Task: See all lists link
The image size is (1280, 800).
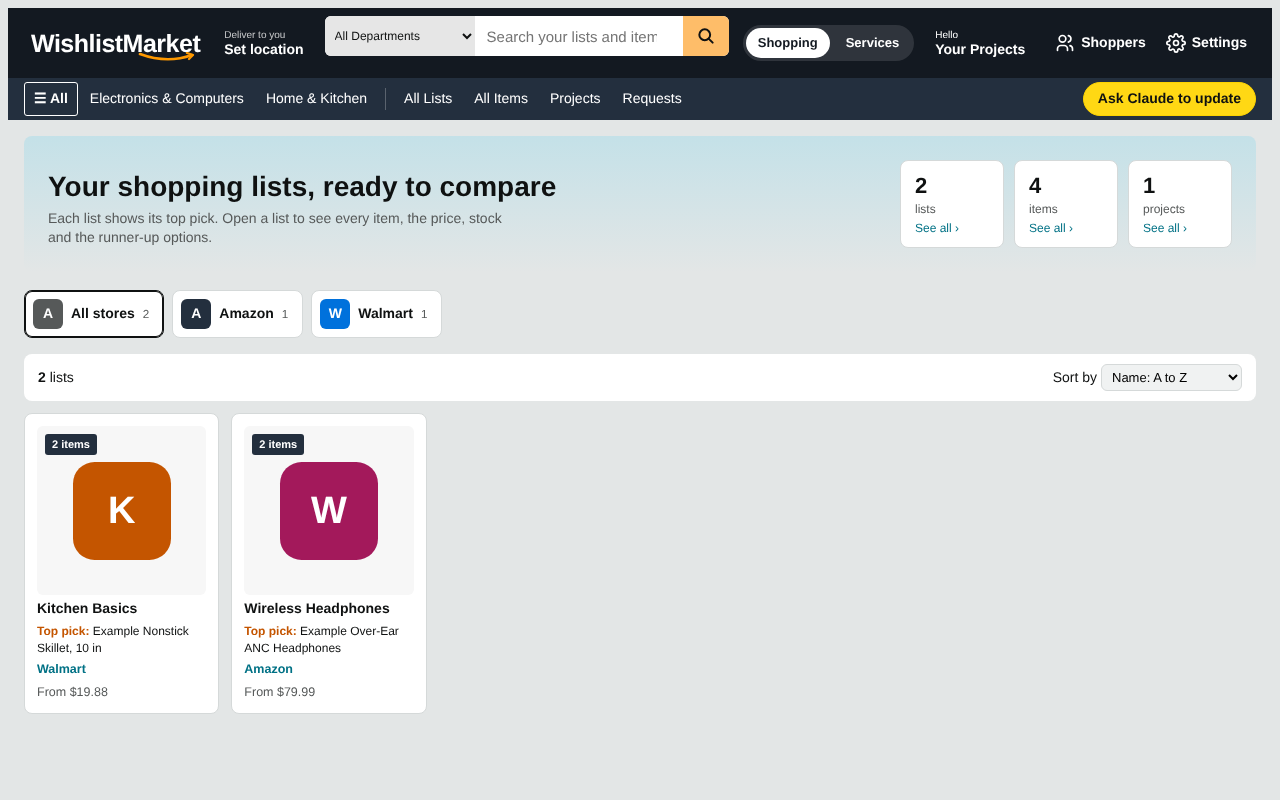Action: pos(937,228)
